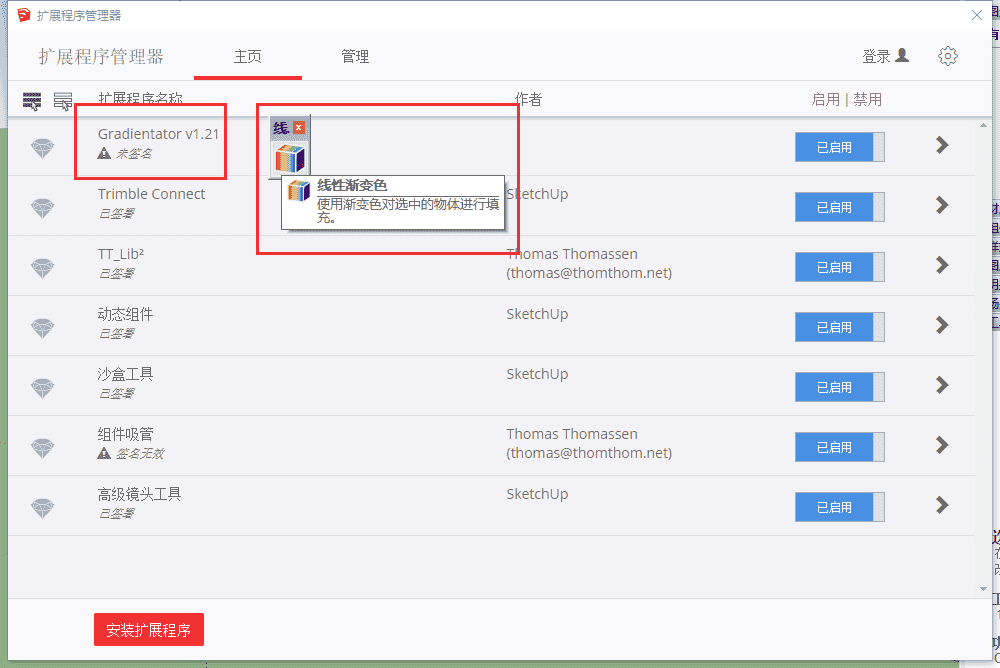Disable 动态组件 using its 已启用 switch
Viewport: 1000px width, 668px height.
pos(839,327)
